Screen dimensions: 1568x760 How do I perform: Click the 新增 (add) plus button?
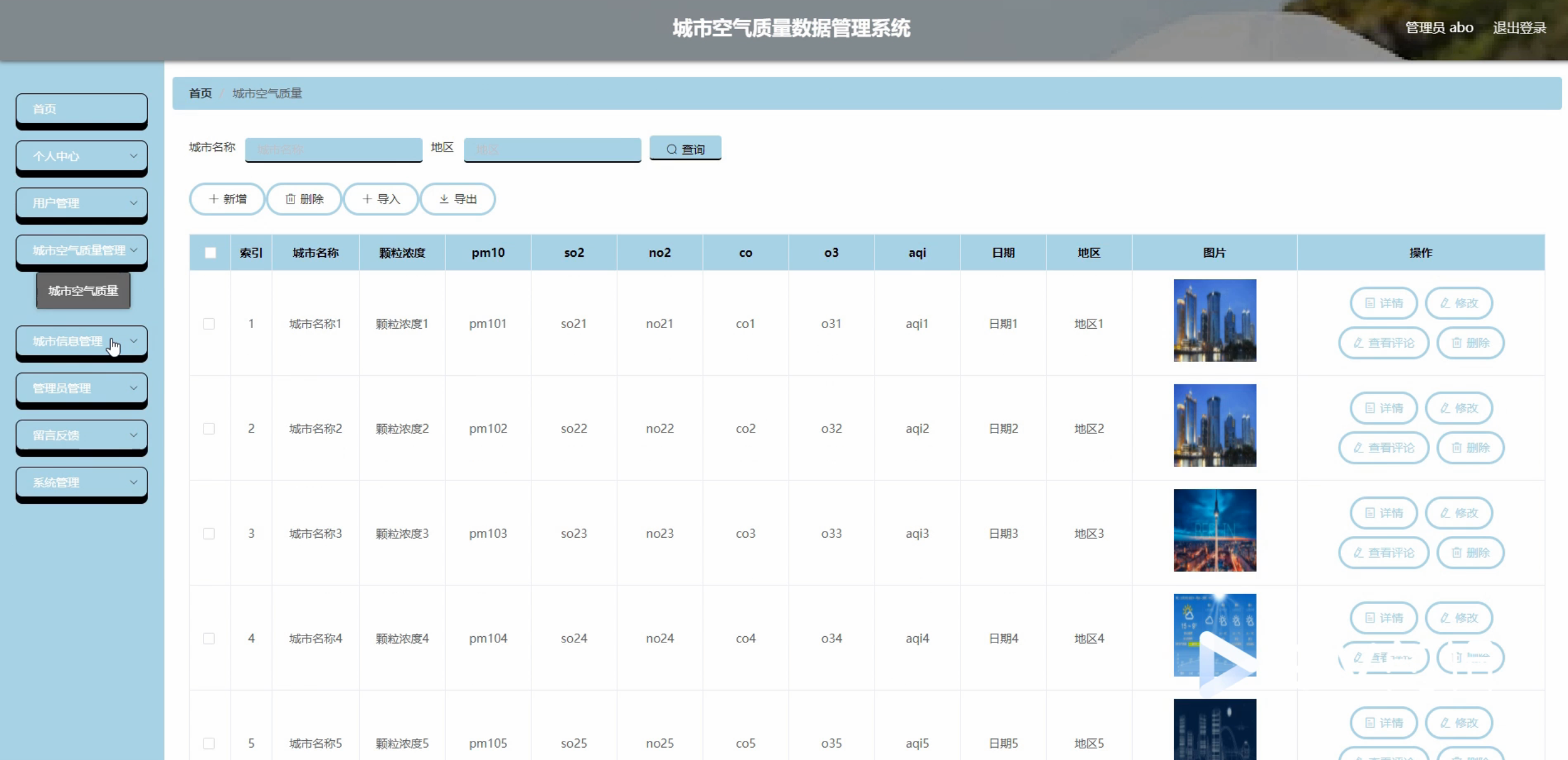pyautogui.click(x=227, y=199)
